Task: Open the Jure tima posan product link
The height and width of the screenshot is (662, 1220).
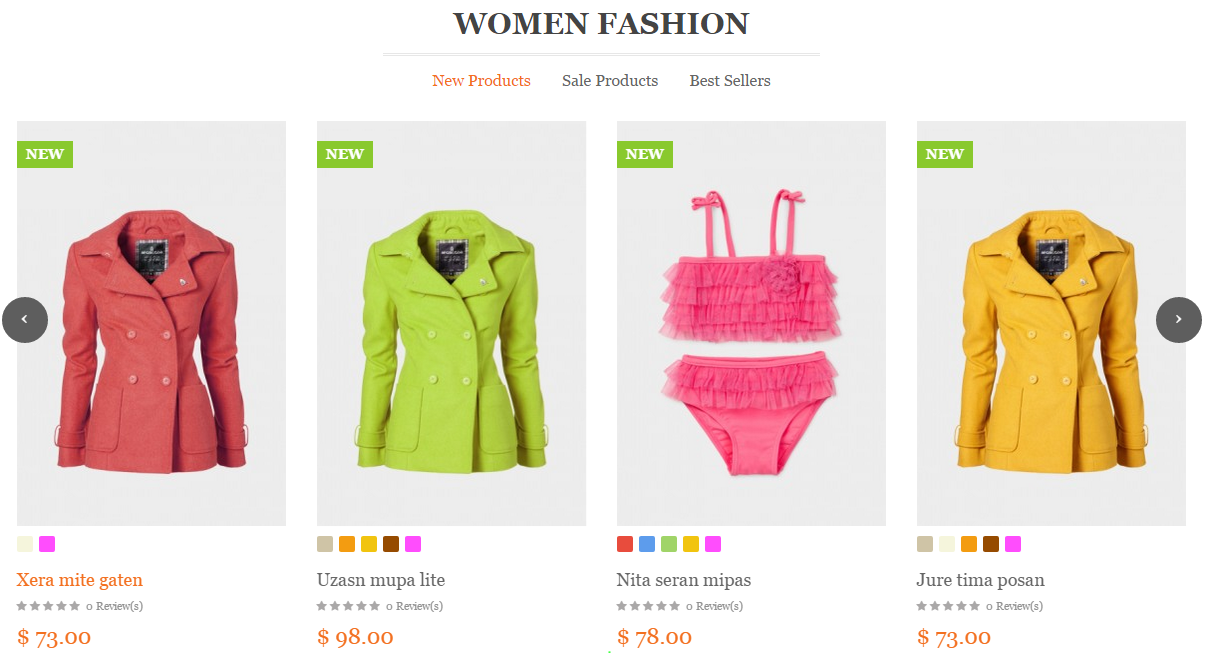Action: coord(981,580)
